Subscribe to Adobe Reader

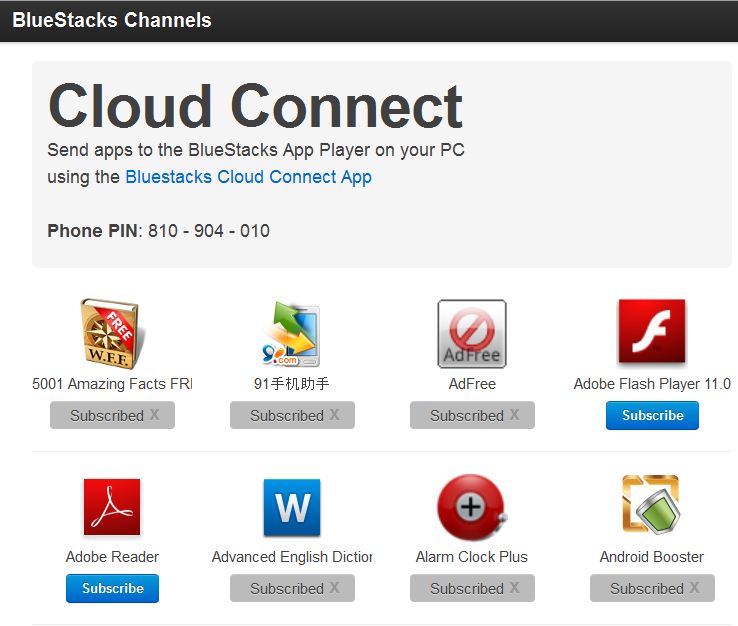(112, 588)
